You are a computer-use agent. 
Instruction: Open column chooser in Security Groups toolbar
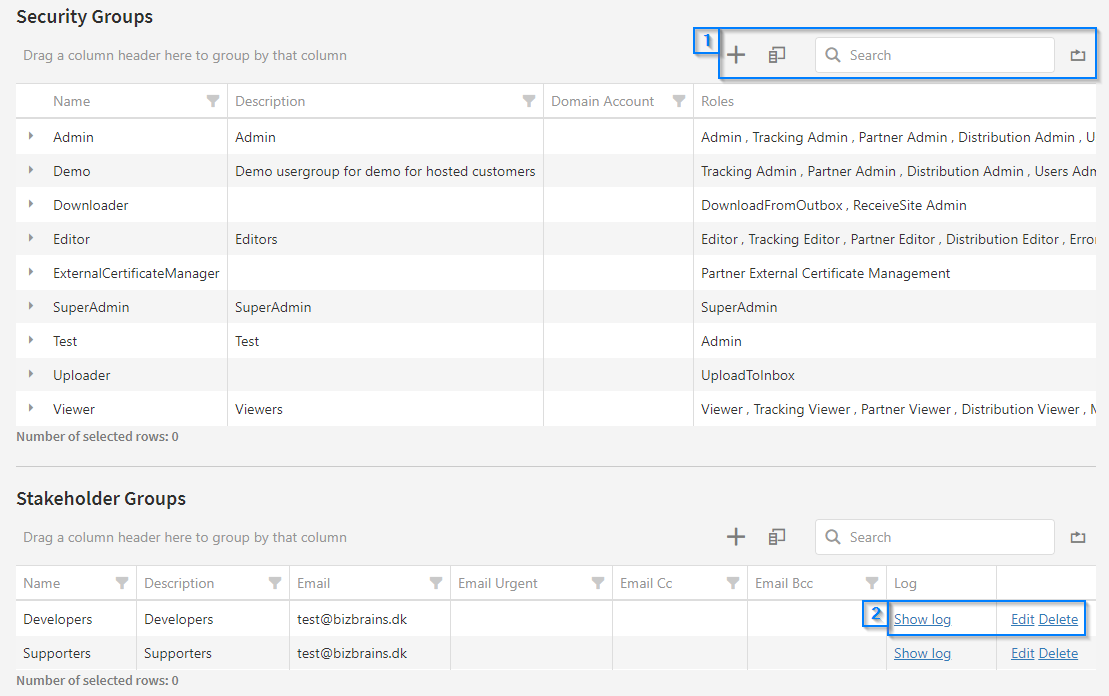click(777, 55)
